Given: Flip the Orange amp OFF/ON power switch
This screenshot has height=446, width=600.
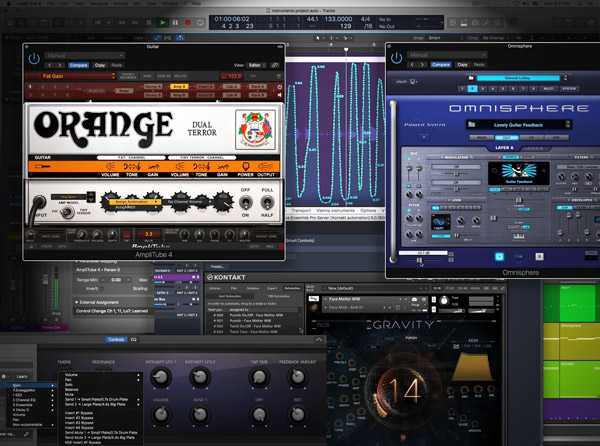Looking at the screenshot, I should (x=245, y=202).
